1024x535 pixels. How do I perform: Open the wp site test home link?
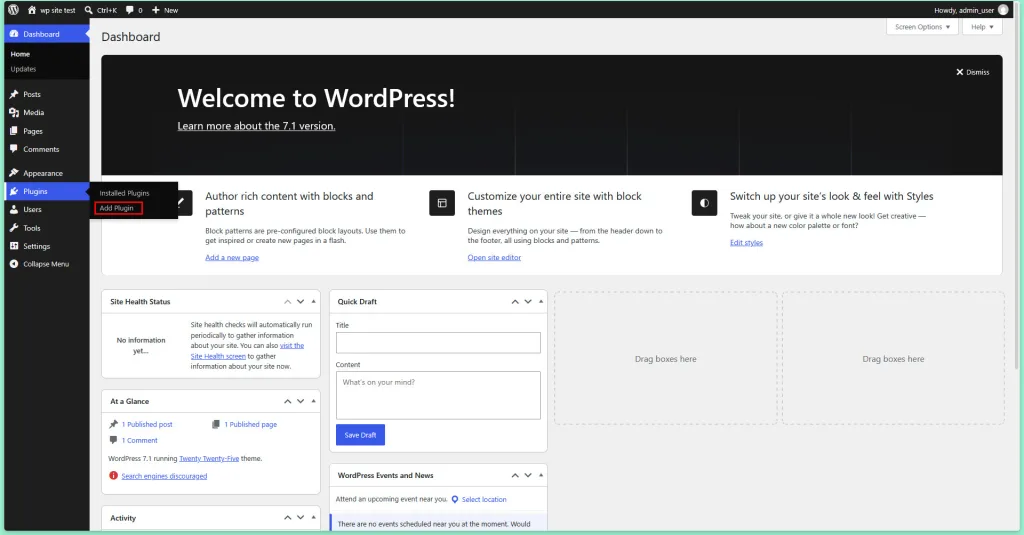coord(52,10)
